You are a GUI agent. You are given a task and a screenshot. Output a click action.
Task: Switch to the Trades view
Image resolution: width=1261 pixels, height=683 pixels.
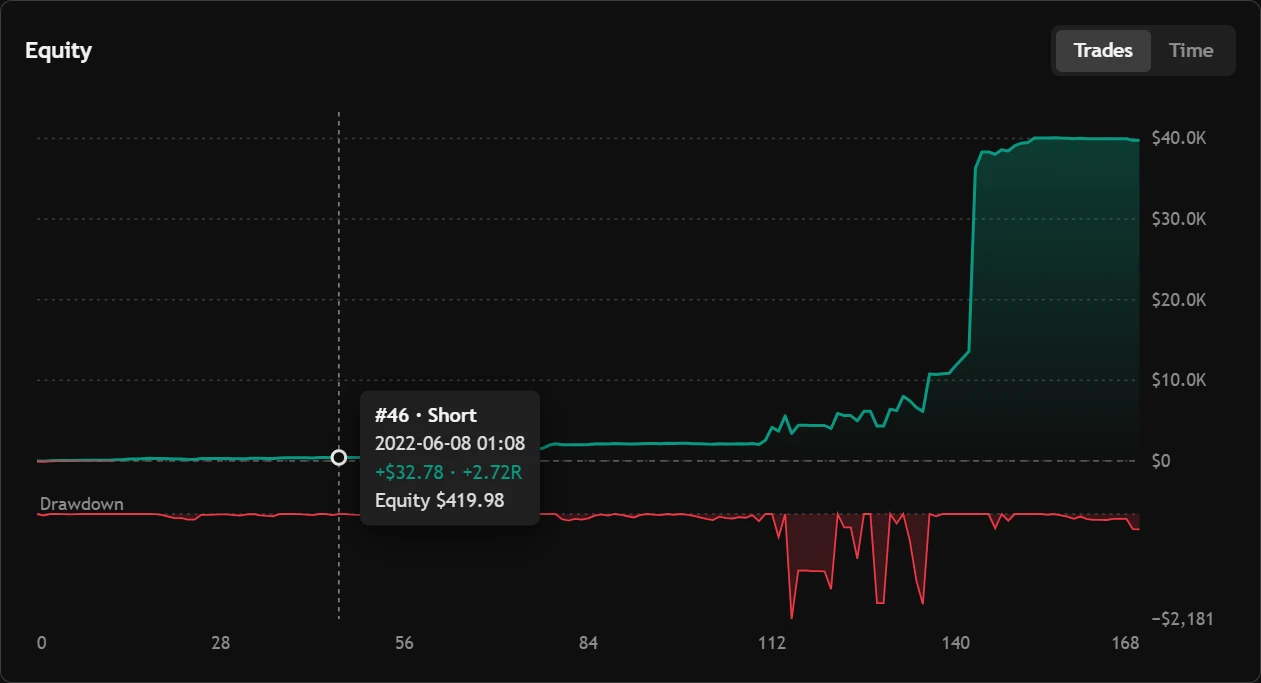coord(1103,51)
